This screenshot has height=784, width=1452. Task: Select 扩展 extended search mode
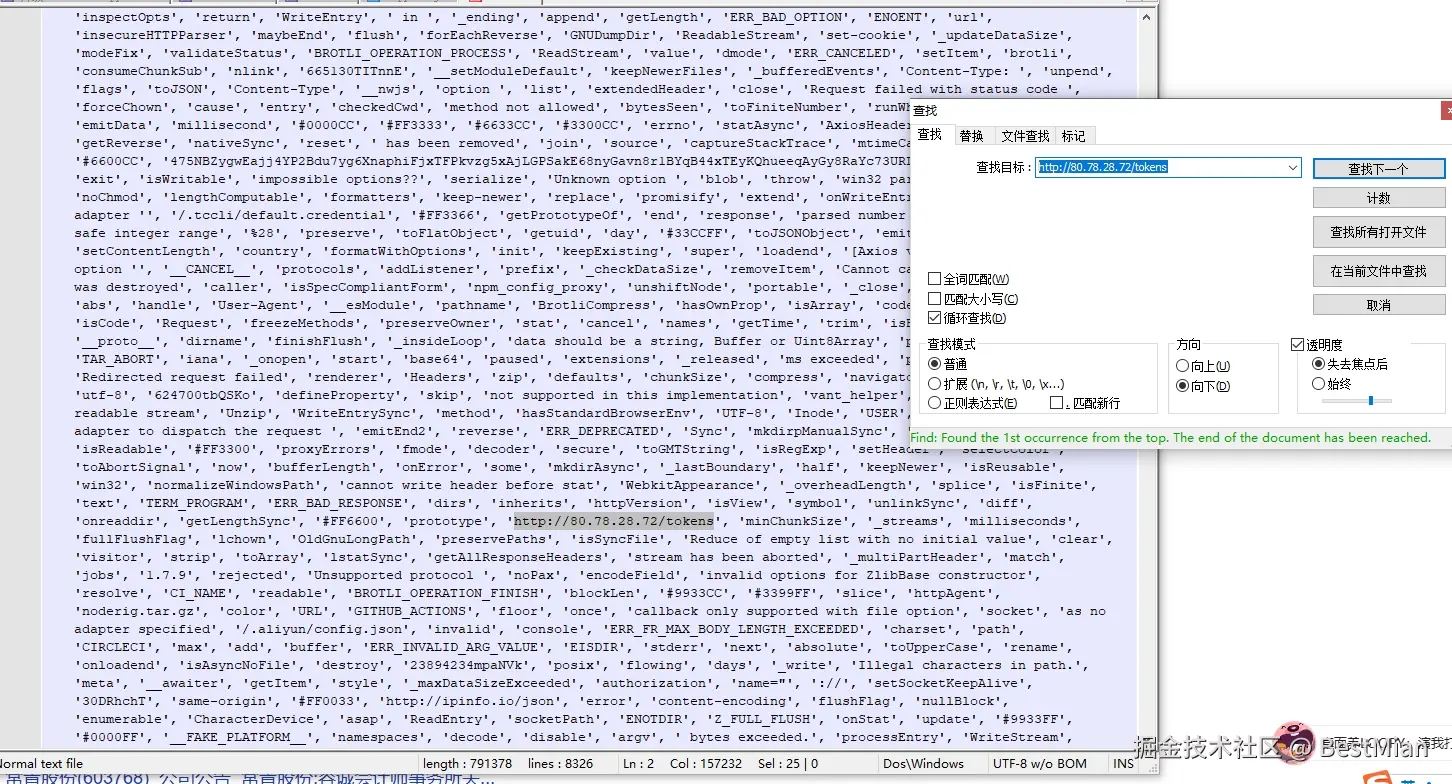click(x=935, y=384)
